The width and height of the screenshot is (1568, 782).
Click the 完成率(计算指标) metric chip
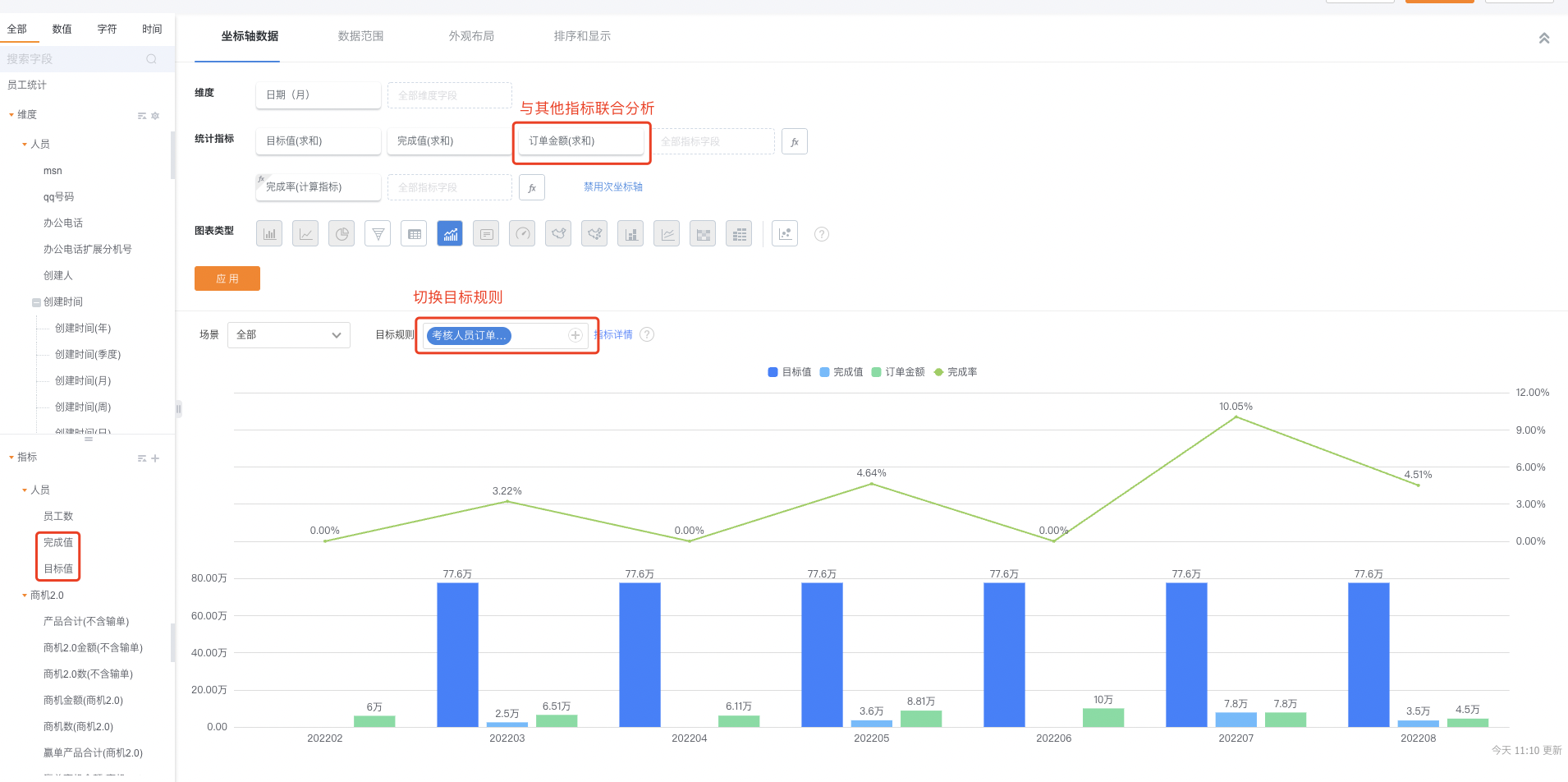point(319,187)
